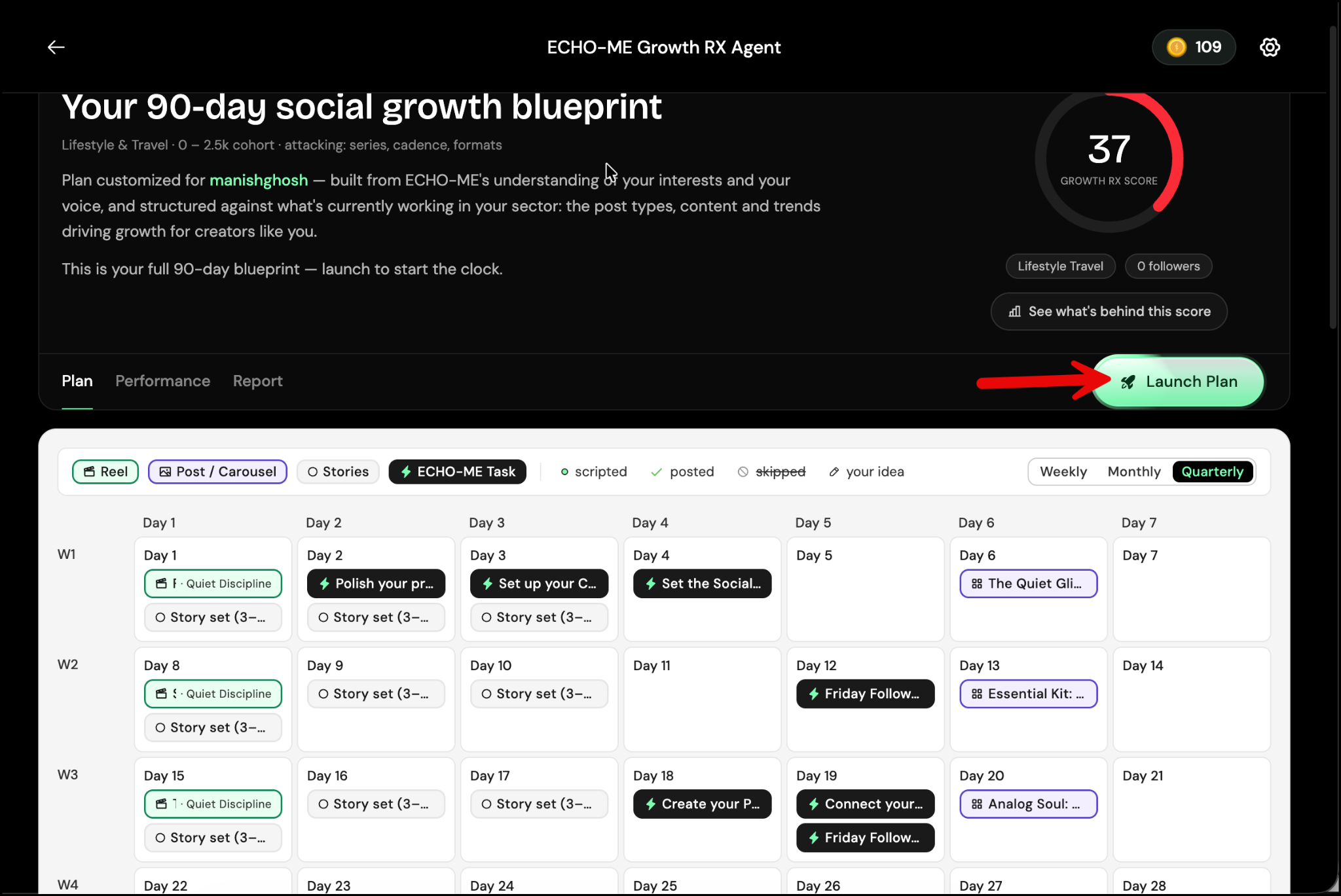Click the manishghosh username link
The width and height of the screenshot is (1341, 896).
coord(259,180)
